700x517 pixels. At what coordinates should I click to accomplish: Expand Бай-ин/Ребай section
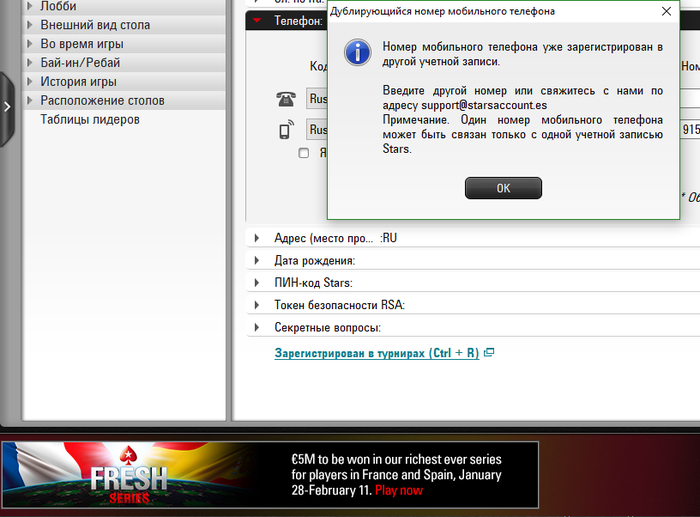click(x=124, y=63)
